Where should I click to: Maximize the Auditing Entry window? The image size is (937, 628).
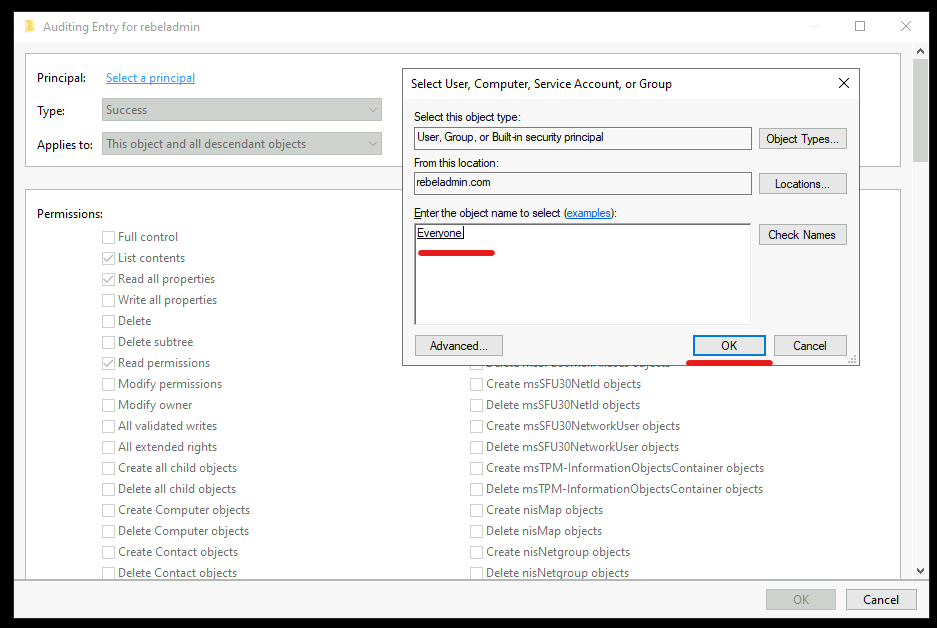(x=860, y=27)
